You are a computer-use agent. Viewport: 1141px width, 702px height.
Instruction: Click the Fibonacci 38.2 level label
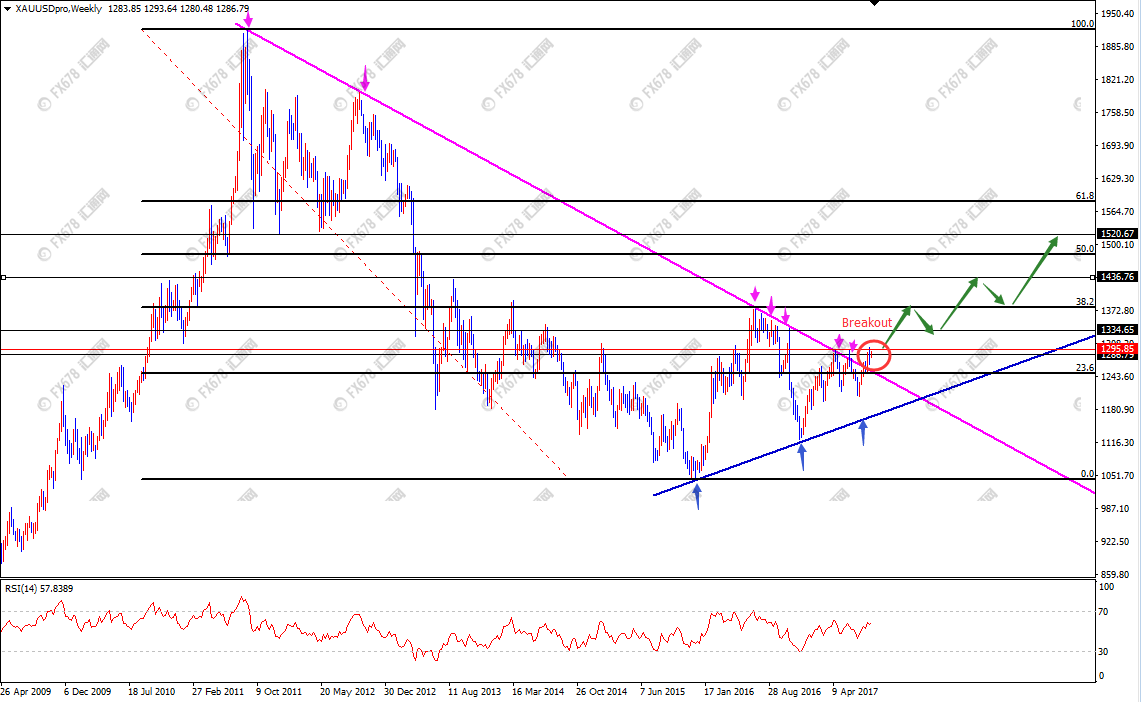point(1084,301)
